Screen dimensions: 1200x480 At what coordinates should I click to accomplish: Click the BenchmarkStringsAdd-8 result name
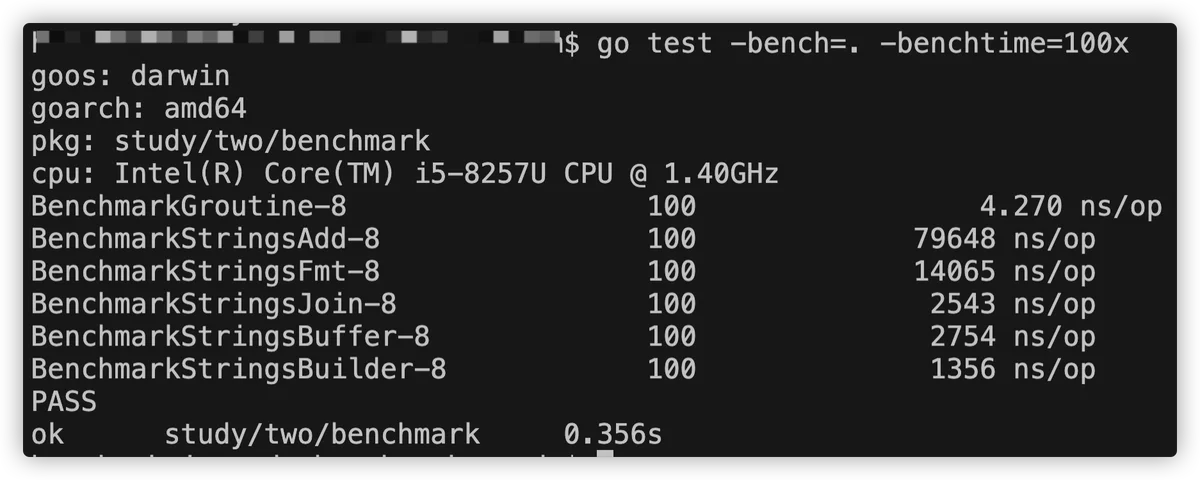[x=205, y=239]
